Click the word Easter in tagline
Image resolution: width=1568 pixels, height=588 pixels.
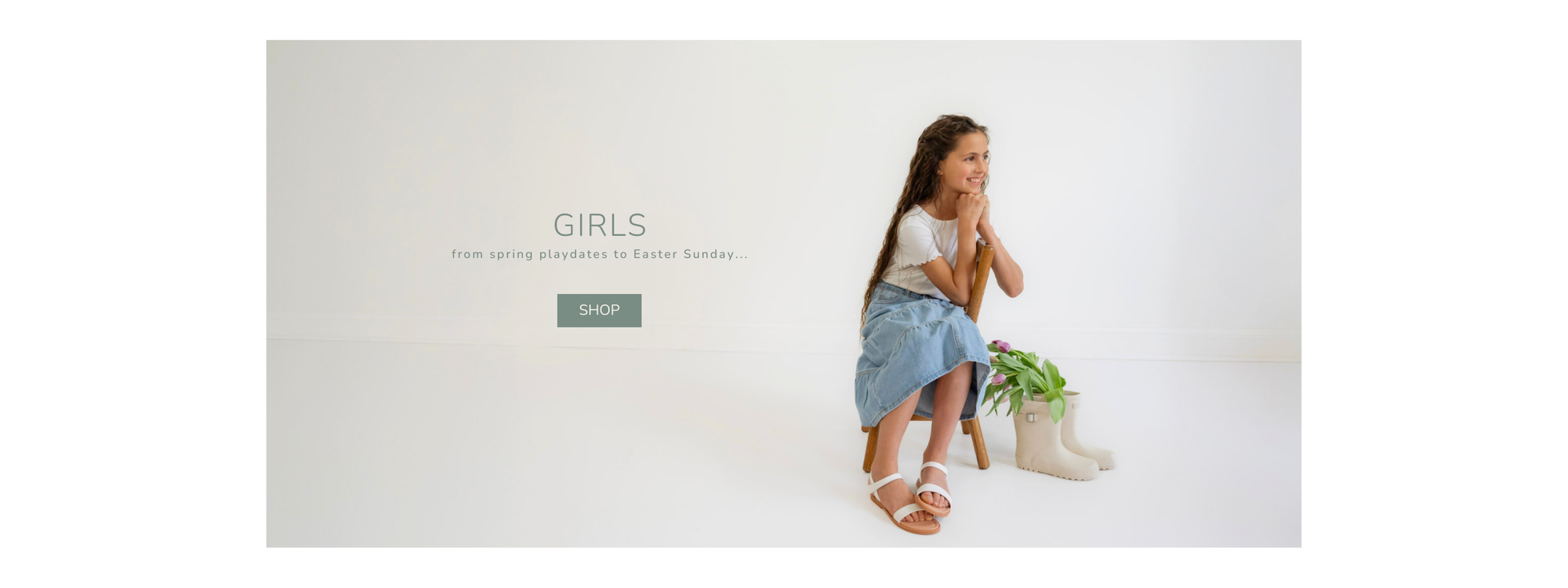click(x=655, y=254)
